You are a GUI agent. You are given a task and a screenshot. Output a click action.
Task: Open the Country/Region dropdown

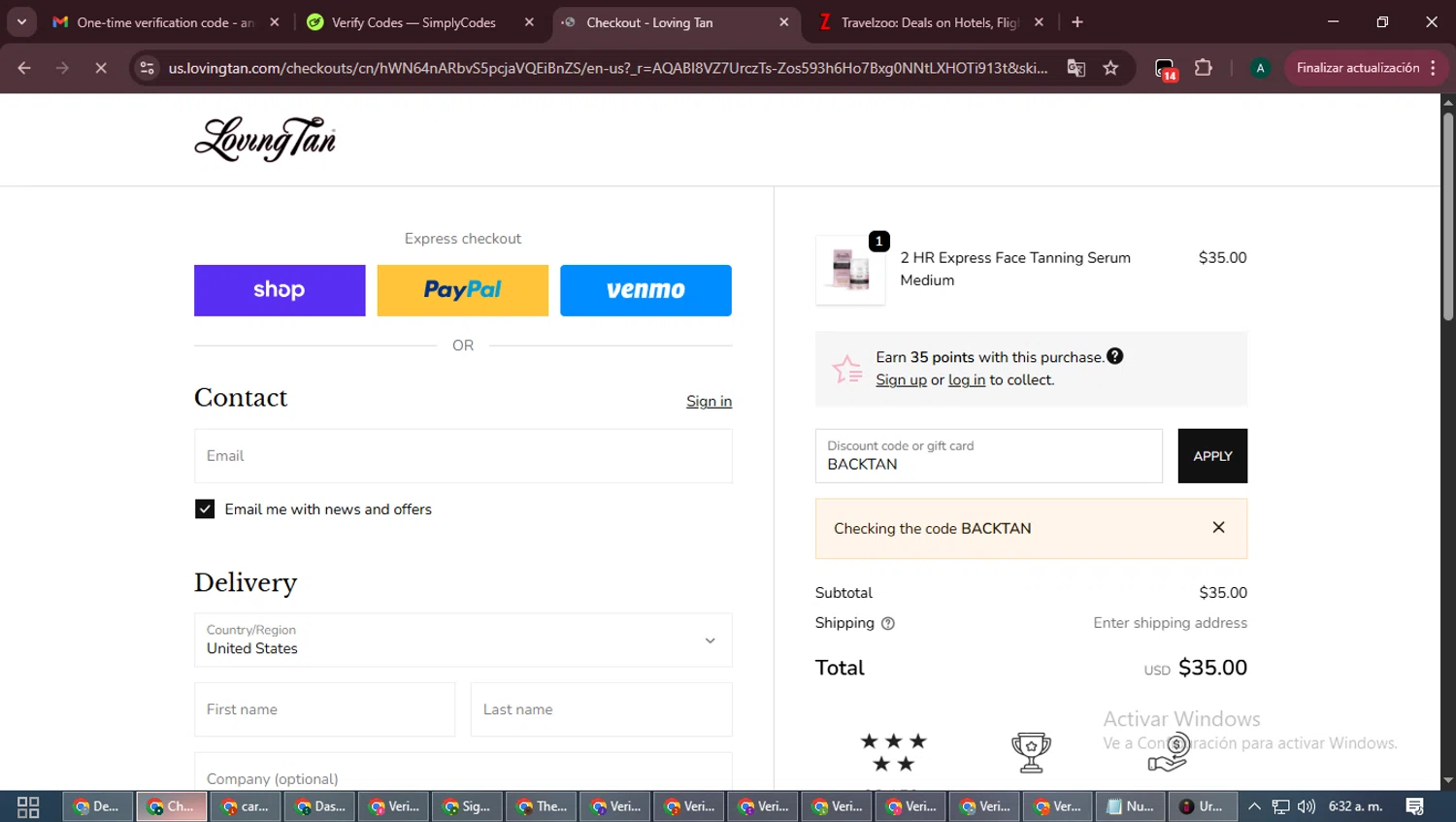coord(463,640)
